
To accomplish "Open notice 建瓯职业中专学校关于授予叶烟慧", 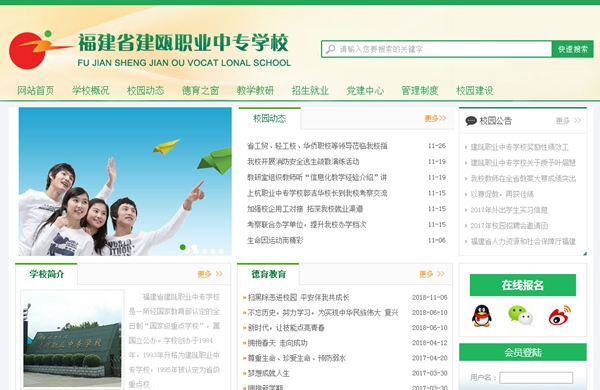I will click(523, 163).
